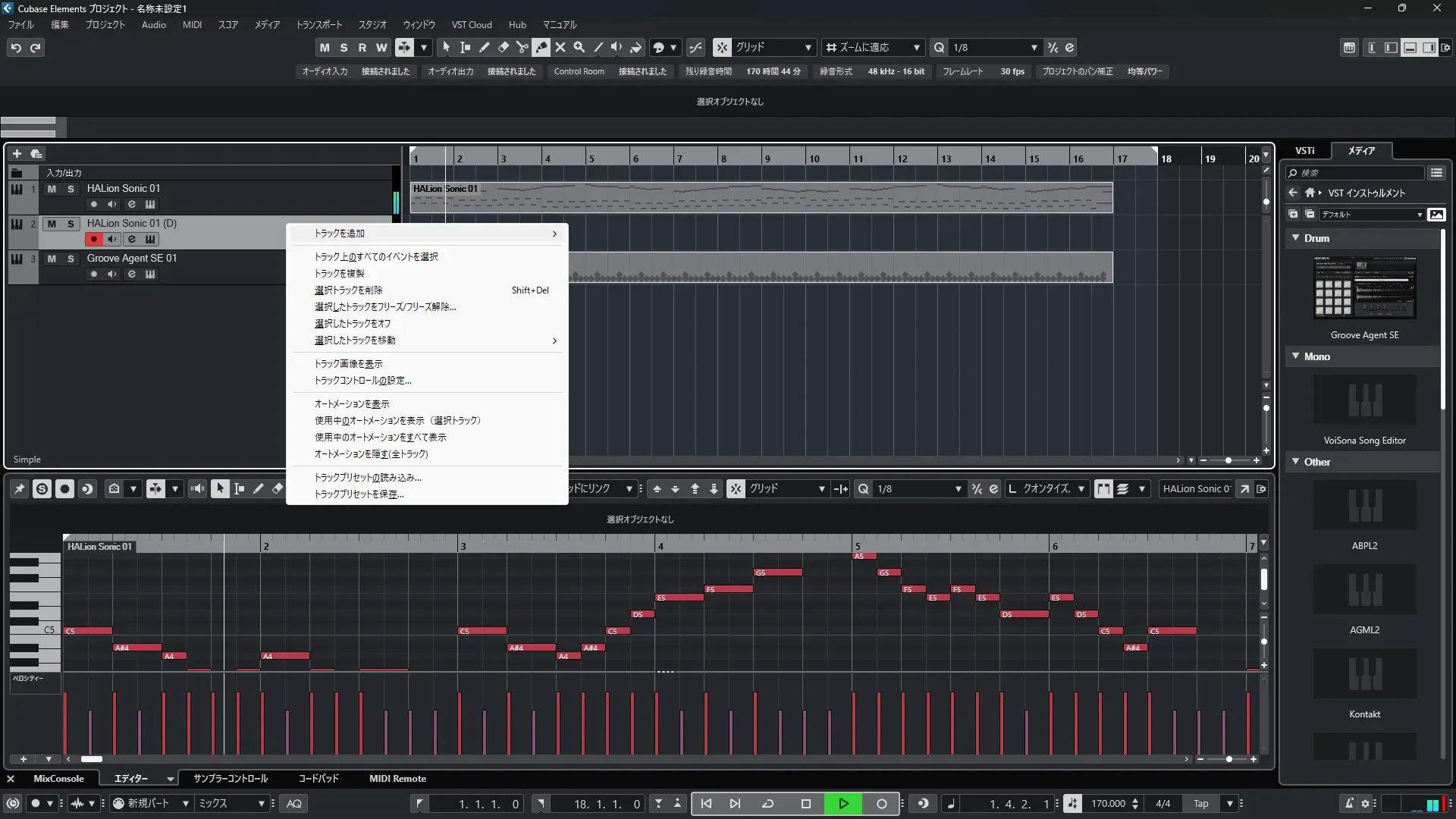Screen dimensions: 1456x819
Task: Toggle record enable on HALion Sonic 01 (D)
Action: 93,240
